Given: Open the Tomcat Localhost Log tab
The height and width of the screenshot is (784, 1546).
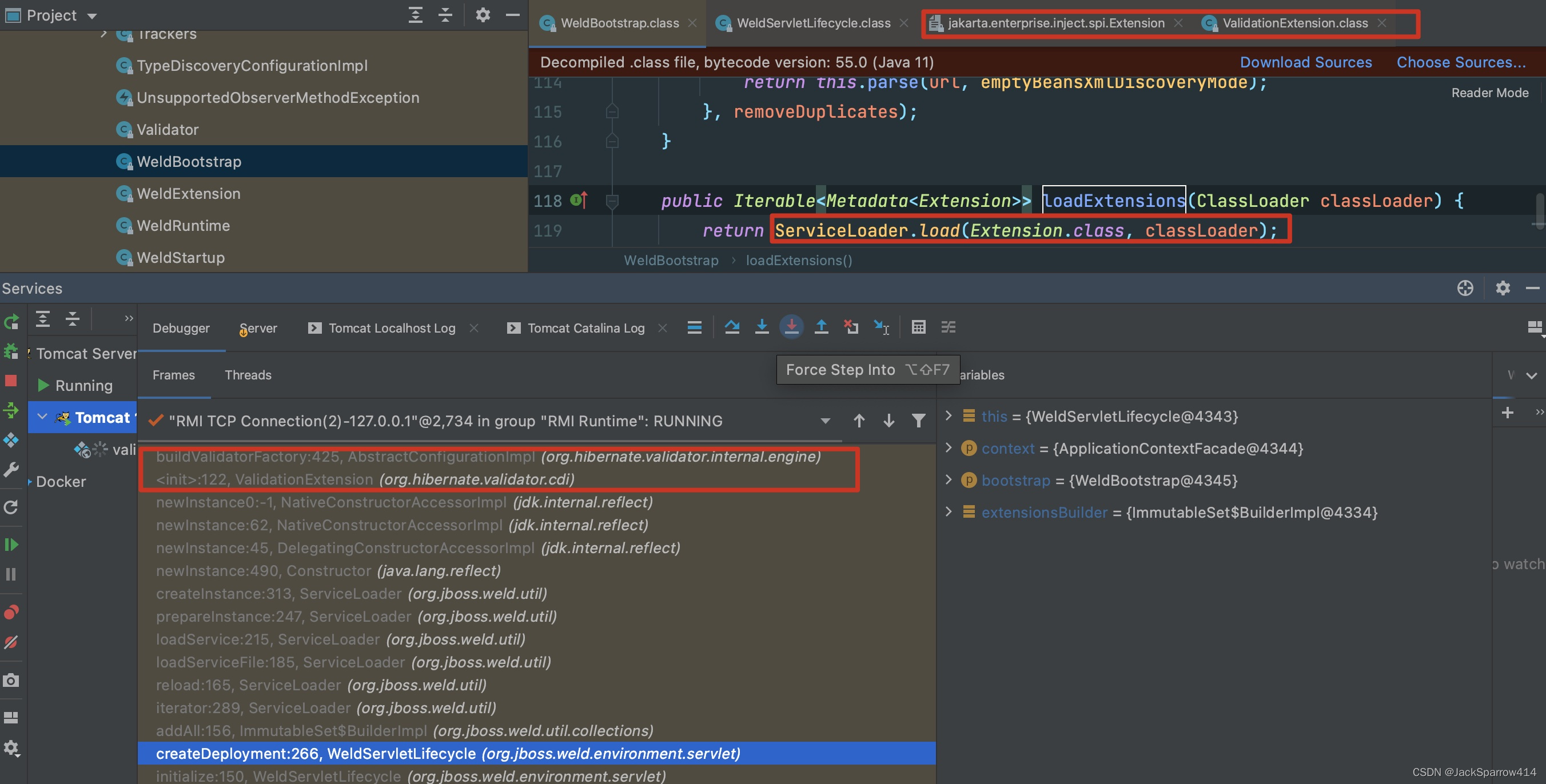Looking at the screenshot, I should pos(392,328).
